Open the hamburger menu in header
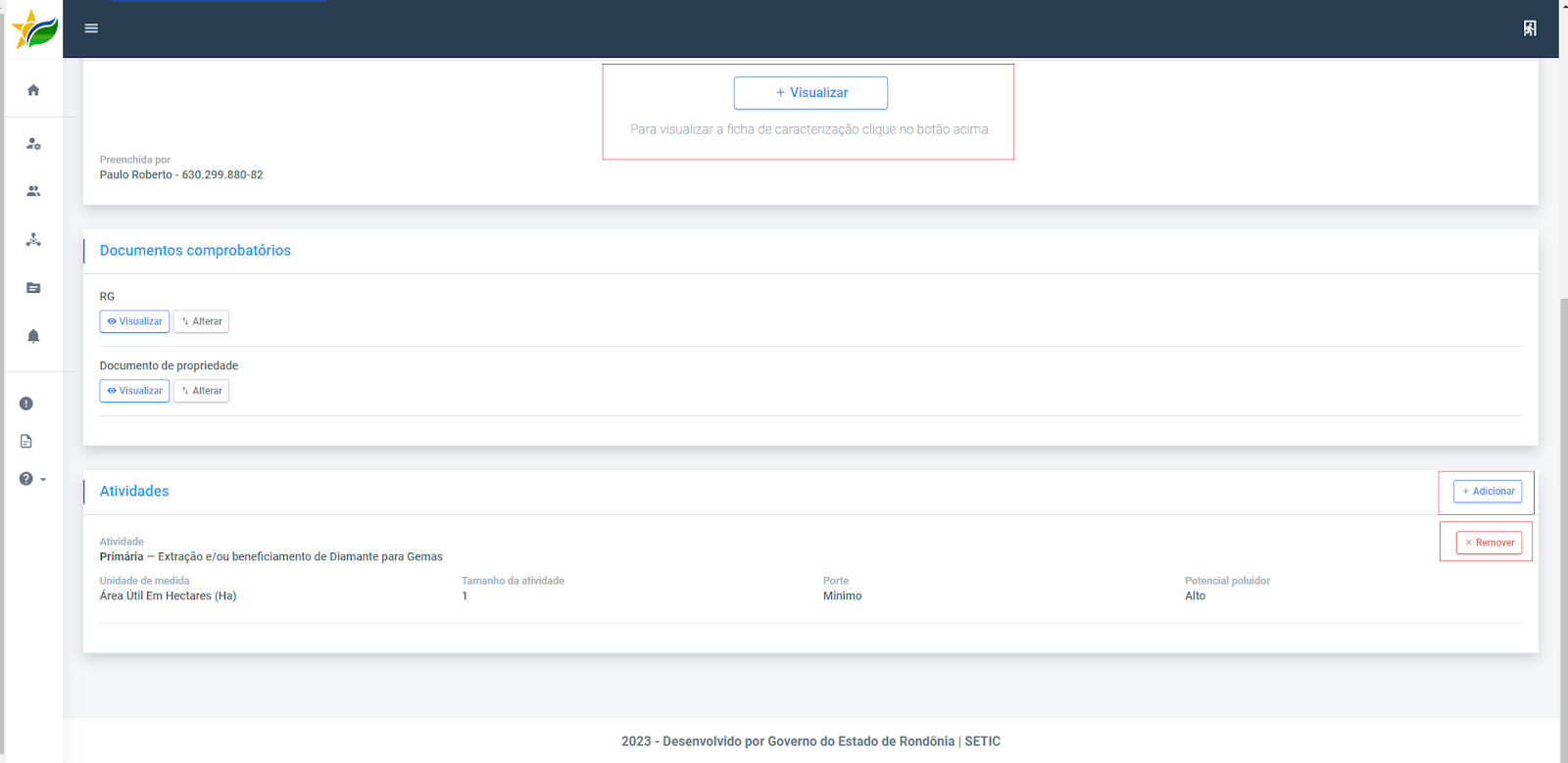The image size is (1568, 763). tap(91, 28)
